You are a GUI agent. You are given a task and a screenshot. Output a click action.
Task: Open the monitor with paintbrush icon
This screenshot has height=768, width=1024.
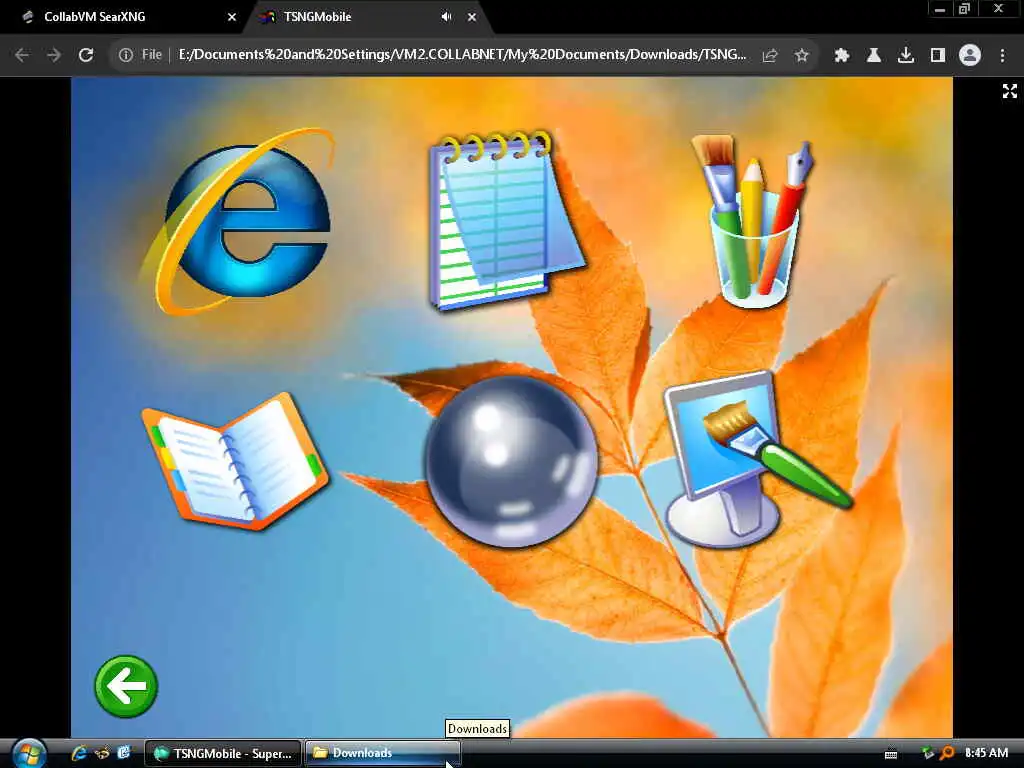tap(758, 460)
